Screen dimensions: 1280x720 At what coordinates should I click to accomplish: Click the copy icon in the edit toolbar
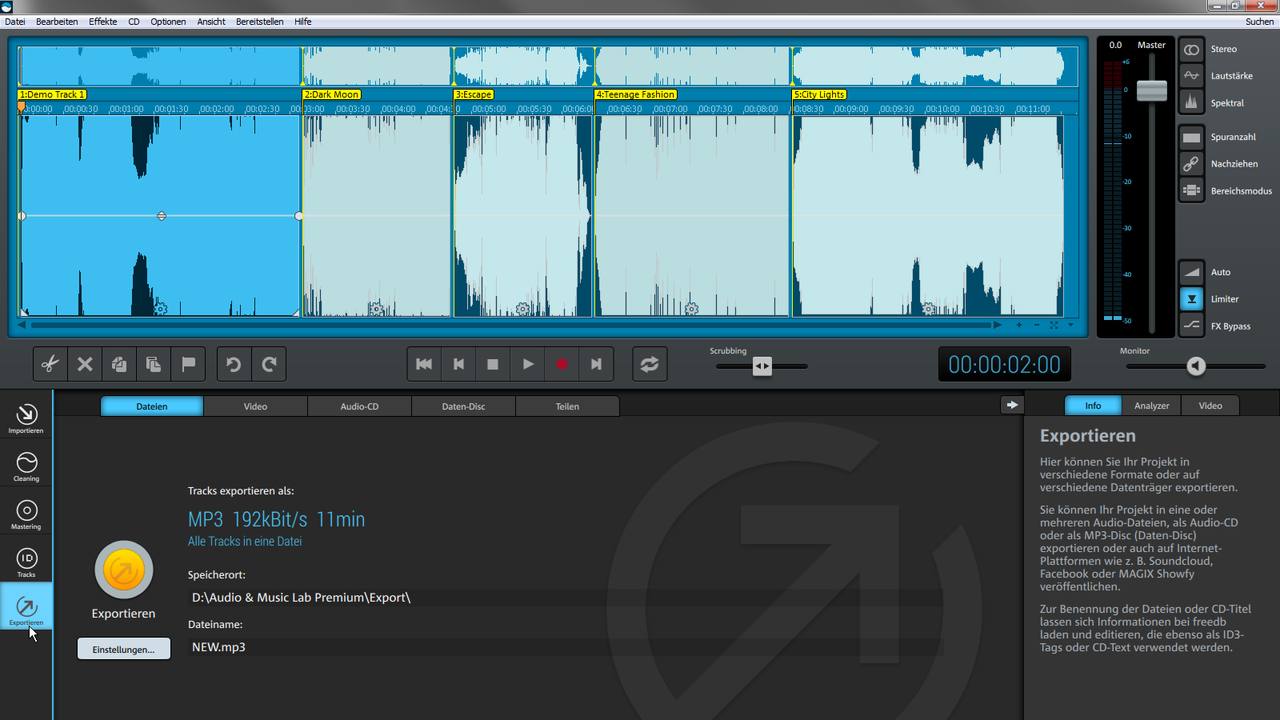[x=119, y=365]
